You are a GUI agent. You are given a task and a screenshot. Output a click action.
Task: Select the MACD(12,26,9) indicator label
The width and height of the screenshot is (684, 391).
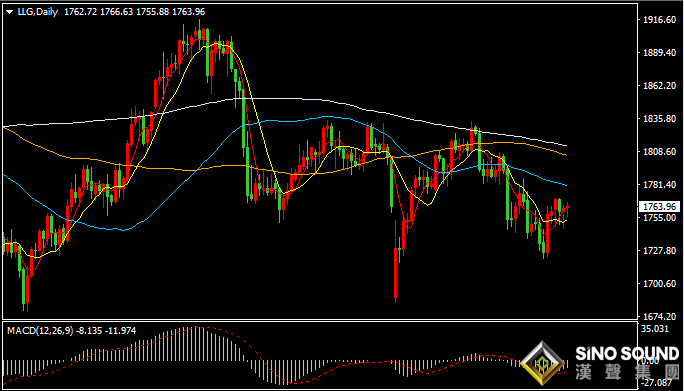(x=41, y=331)
